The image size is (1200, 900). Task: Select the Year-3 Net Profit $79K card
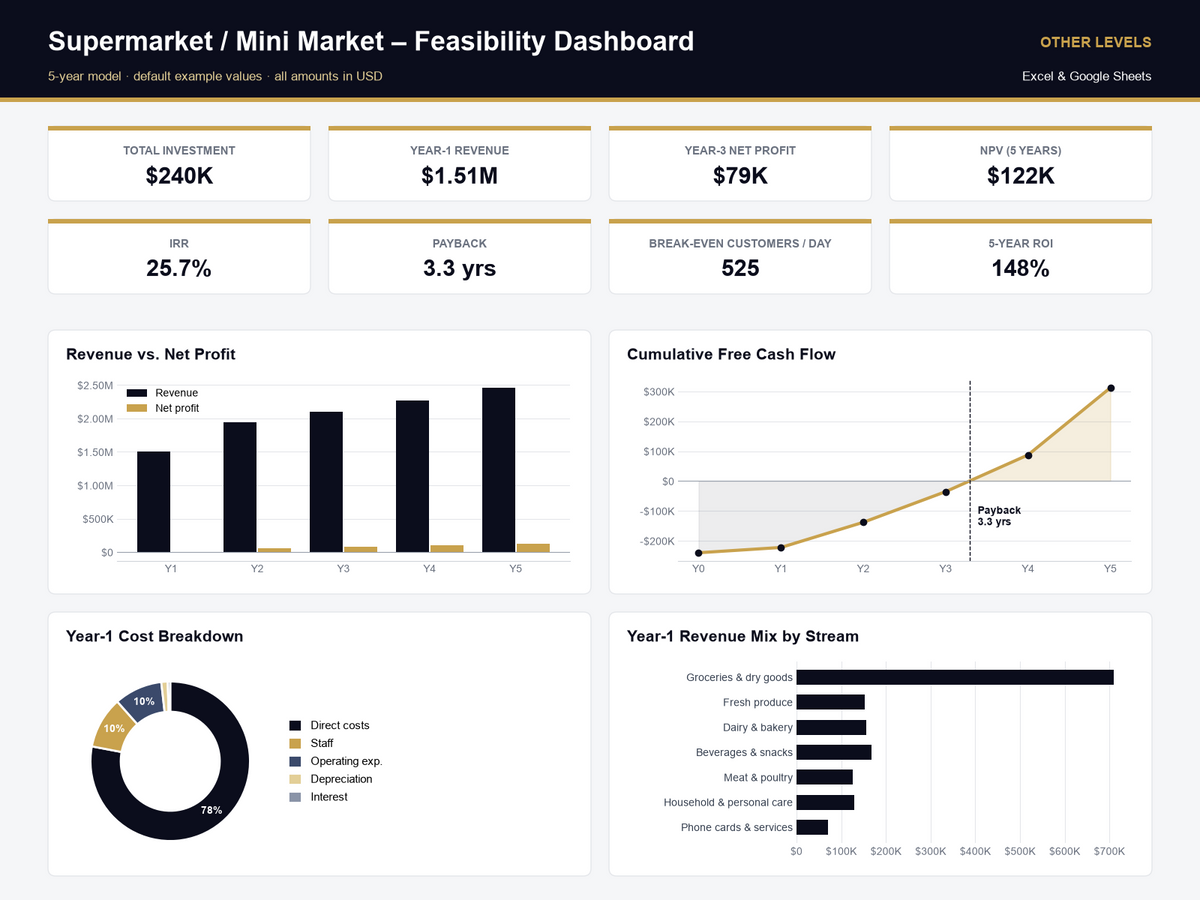(740, 163)
